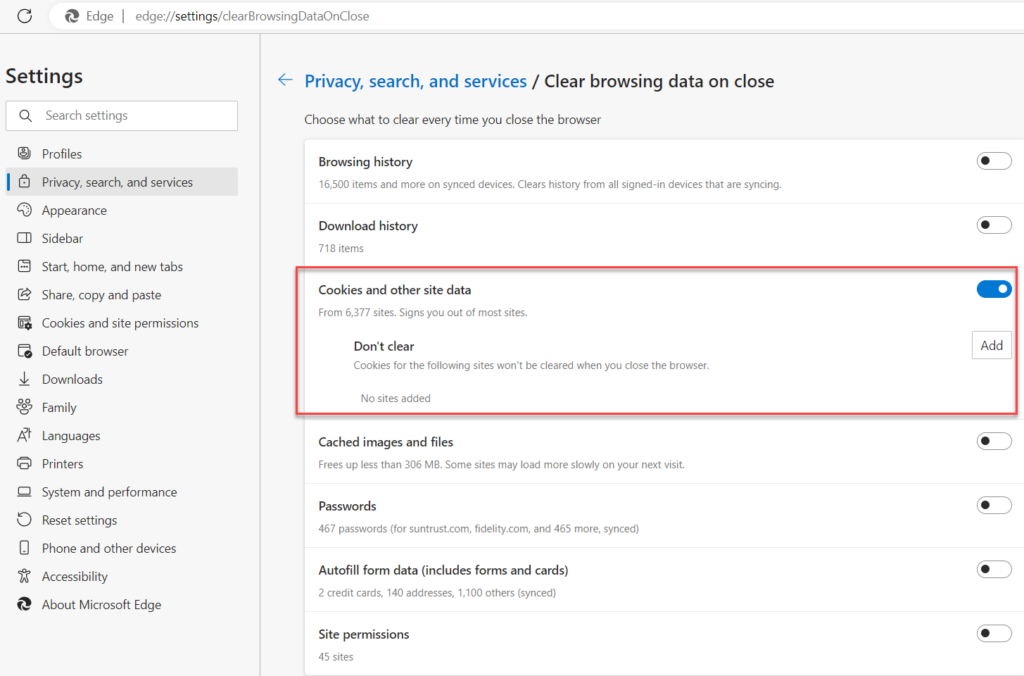Click the Printers icon in sidebar
This screenshot has height=676, width=1024.
(x=24, y=463)
